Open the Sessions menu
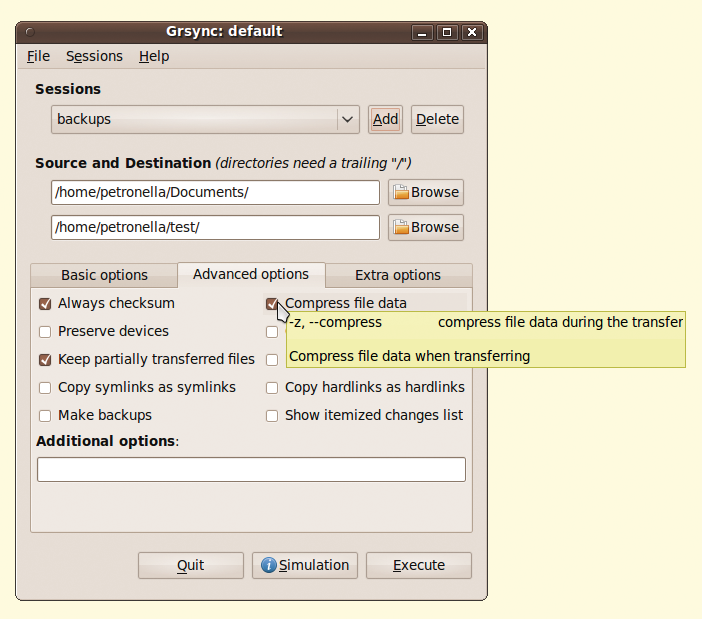This screenshot has width=702, height=619. pyautogui.click(x=94, y=56)
